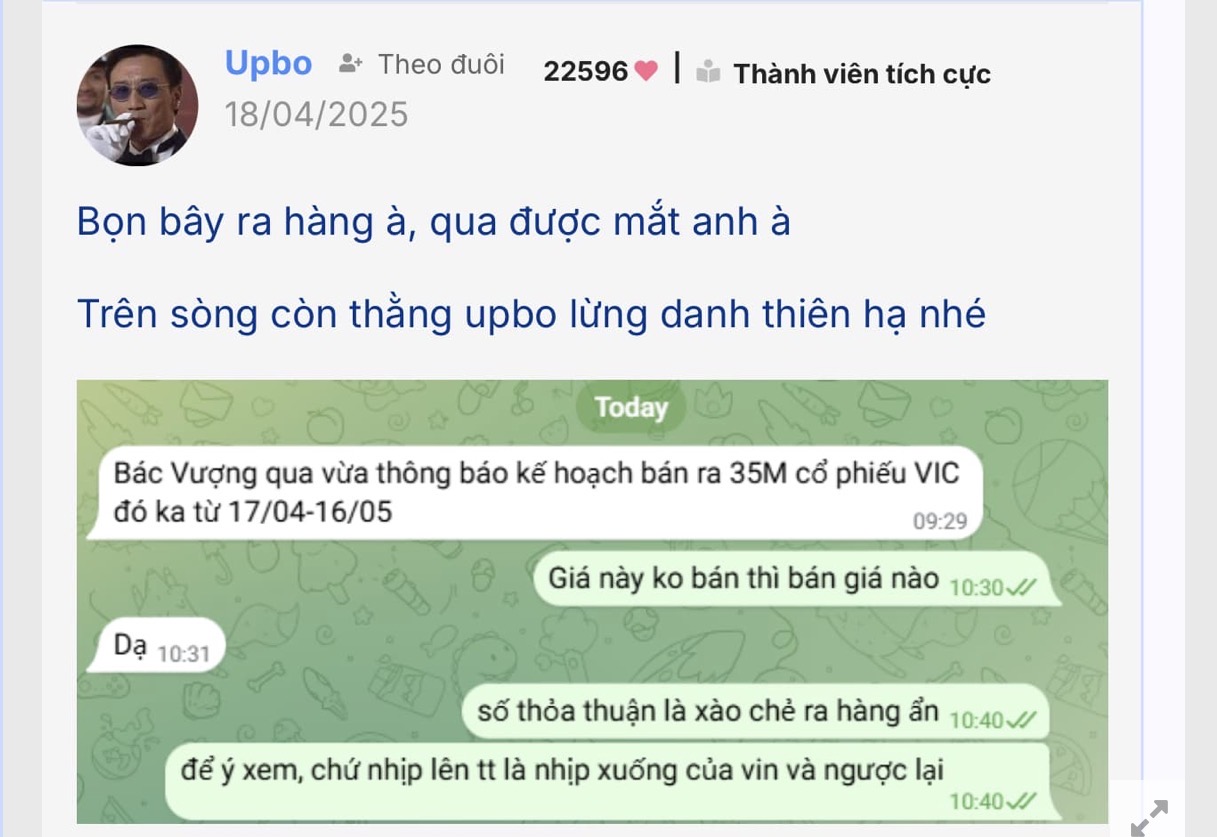Select the Bác Vượng 35M VIC message bubble

click(x=533, y=493)
